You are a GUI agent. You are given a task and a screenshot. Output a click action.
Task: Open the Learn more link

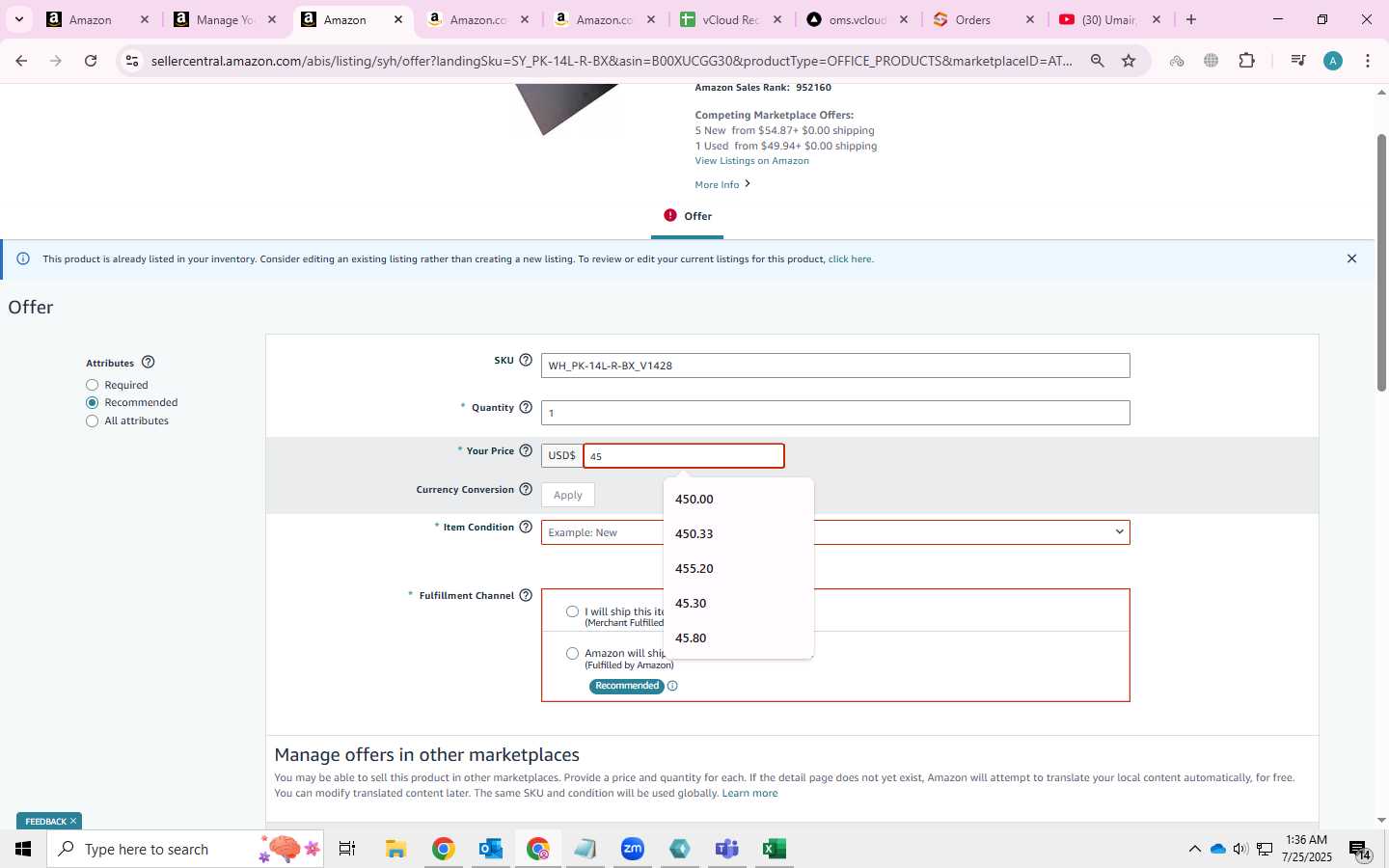point(749,793)
